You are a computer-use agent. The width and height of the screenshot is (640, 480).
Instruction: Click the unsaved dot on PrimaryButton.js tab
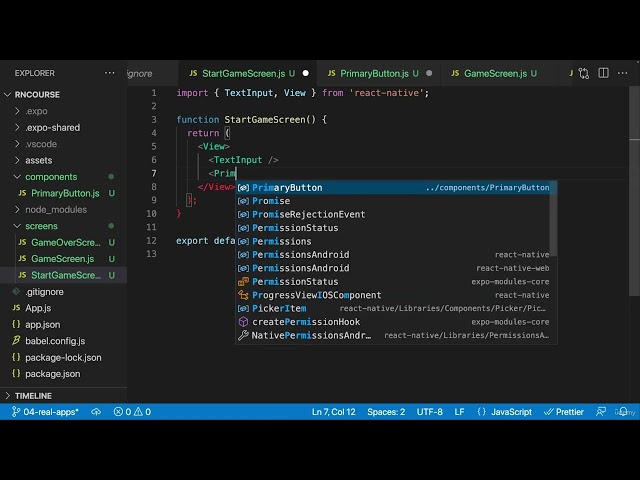coord(429,73)
